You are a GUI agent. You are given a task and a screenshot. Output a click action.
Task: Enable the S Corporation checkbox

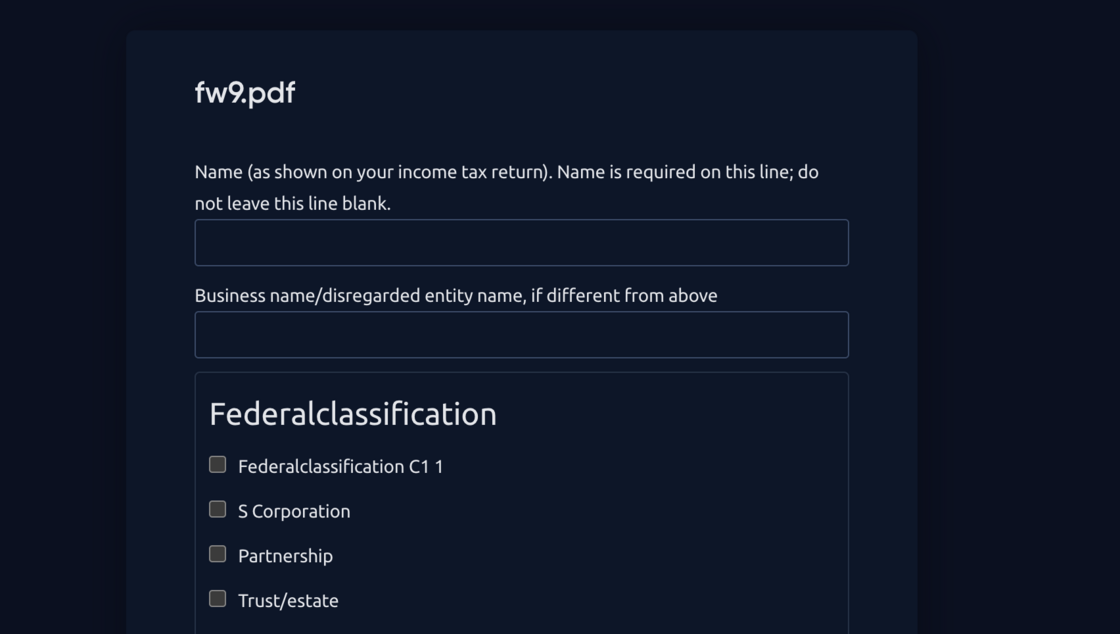point(217,510)
